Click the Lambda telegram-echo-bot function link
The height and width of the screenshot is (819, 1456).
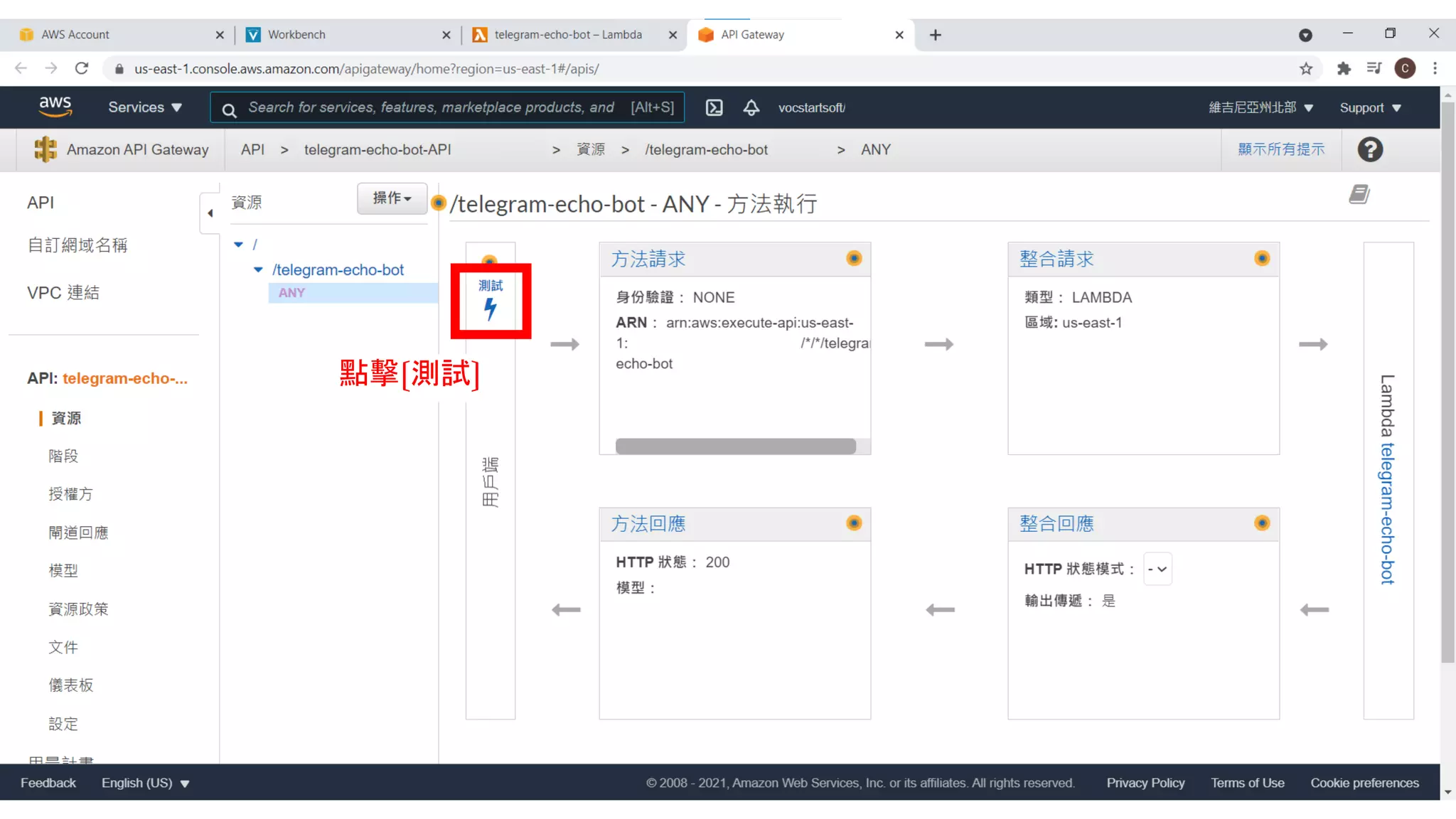click(x=1387, y=513)
